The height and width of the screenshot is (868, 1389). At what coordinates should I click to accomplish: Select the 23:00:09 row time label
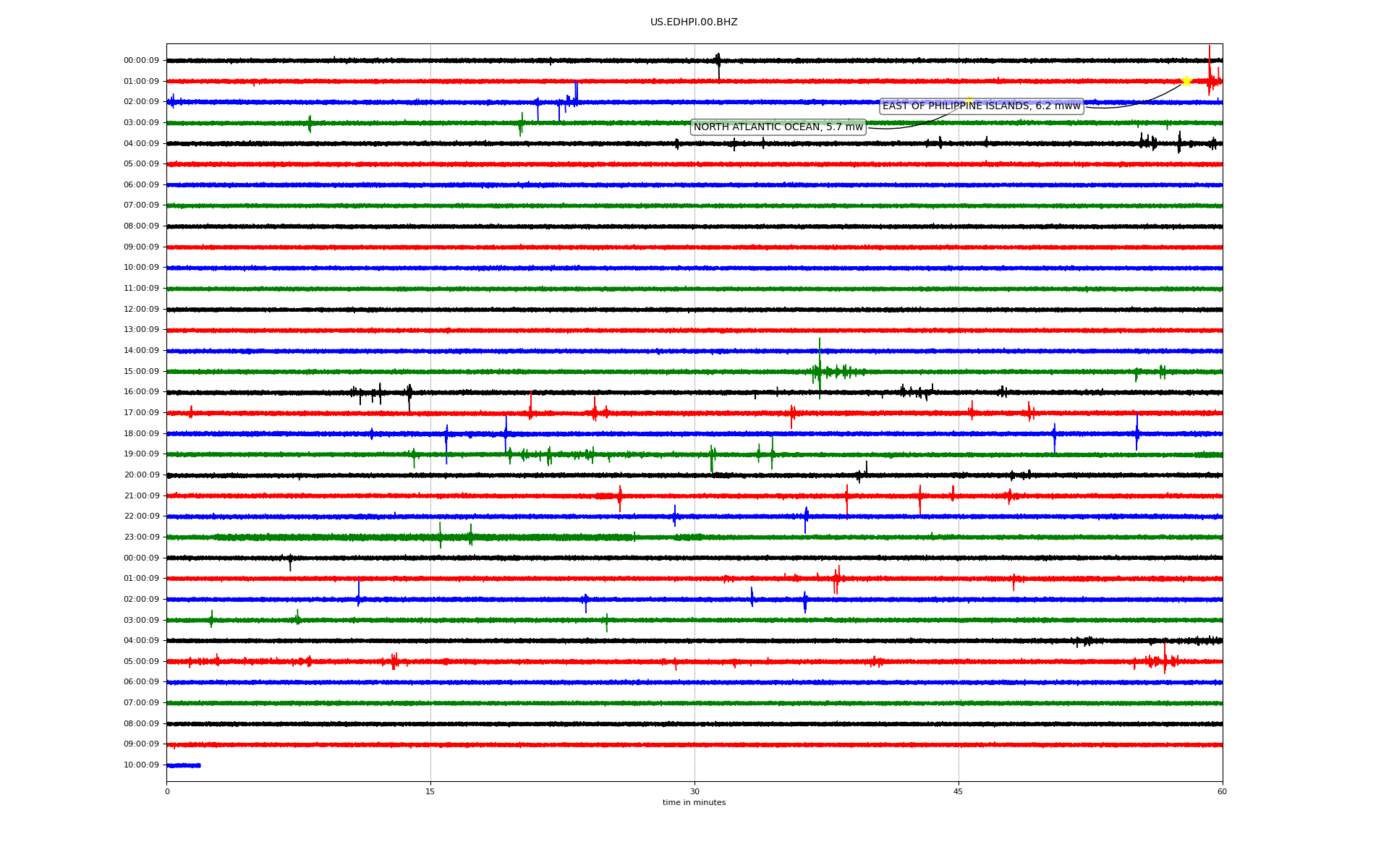[x=141, y=537]
